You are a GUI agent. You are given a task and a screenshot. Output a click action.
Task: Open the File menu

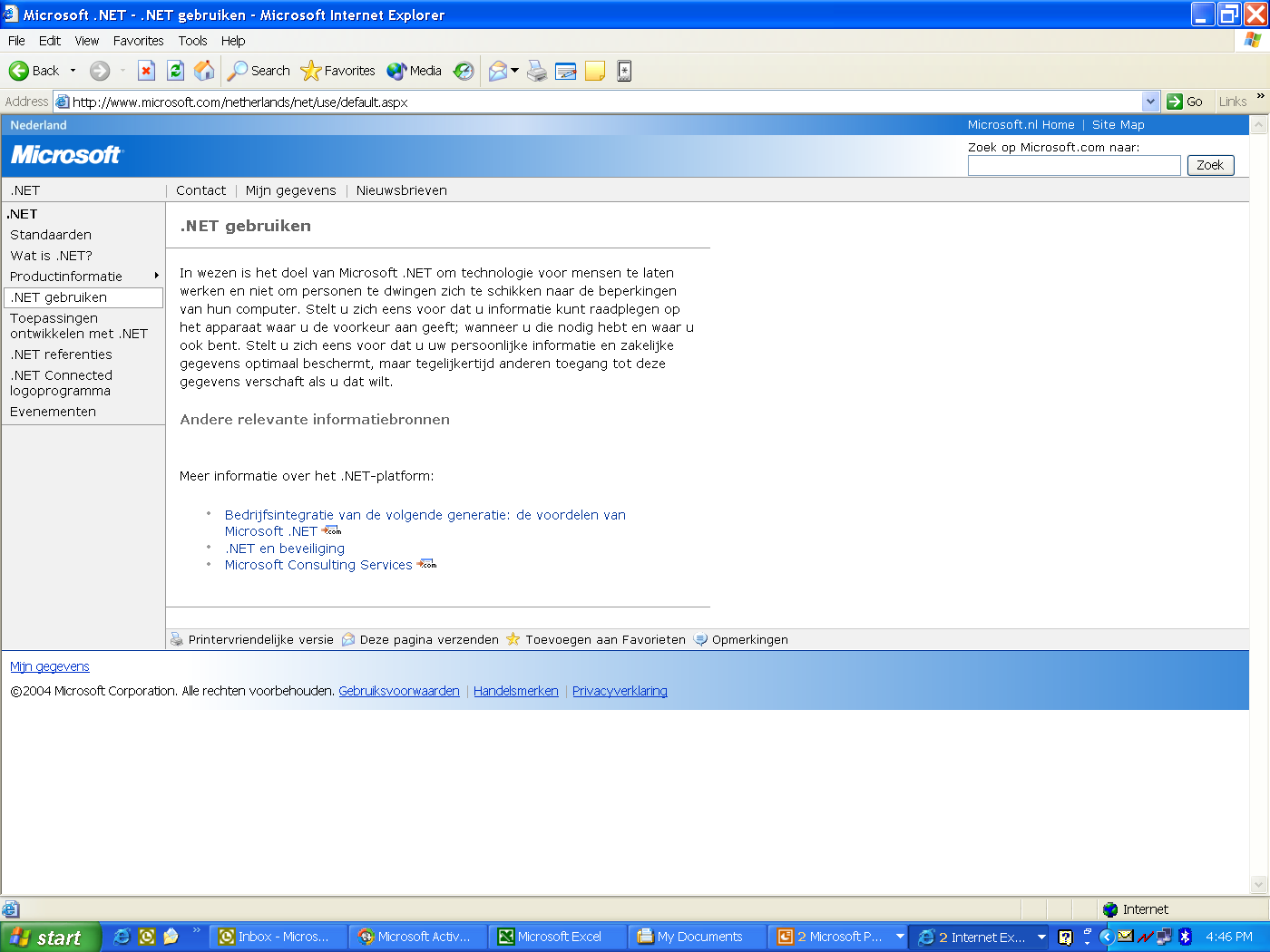pos(16,41)
